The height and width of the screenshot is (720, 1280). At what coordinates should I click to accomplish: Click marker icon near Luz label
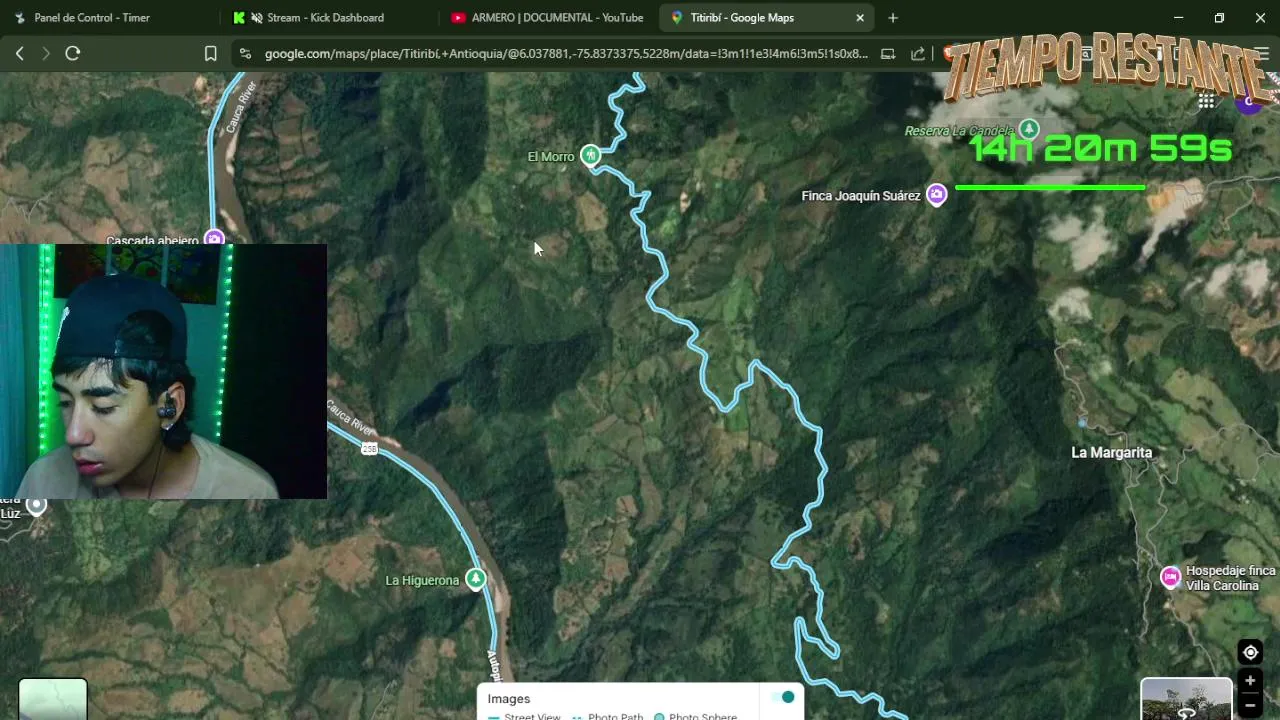tap(36, 505)
